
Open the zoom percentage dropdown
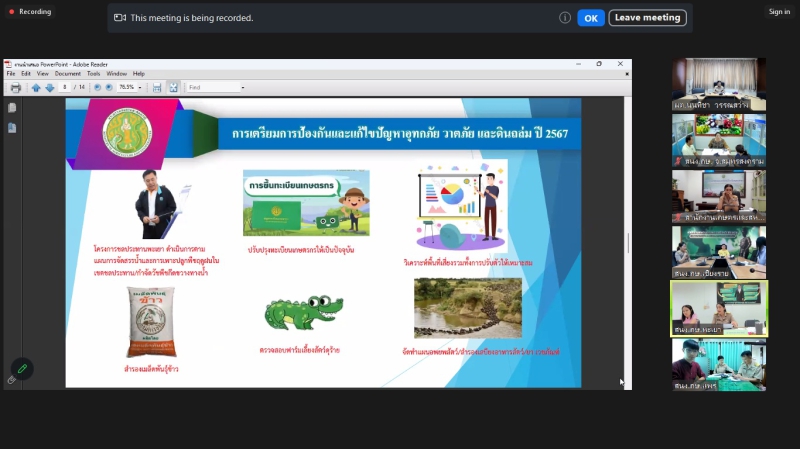click(x=140, y=87)
